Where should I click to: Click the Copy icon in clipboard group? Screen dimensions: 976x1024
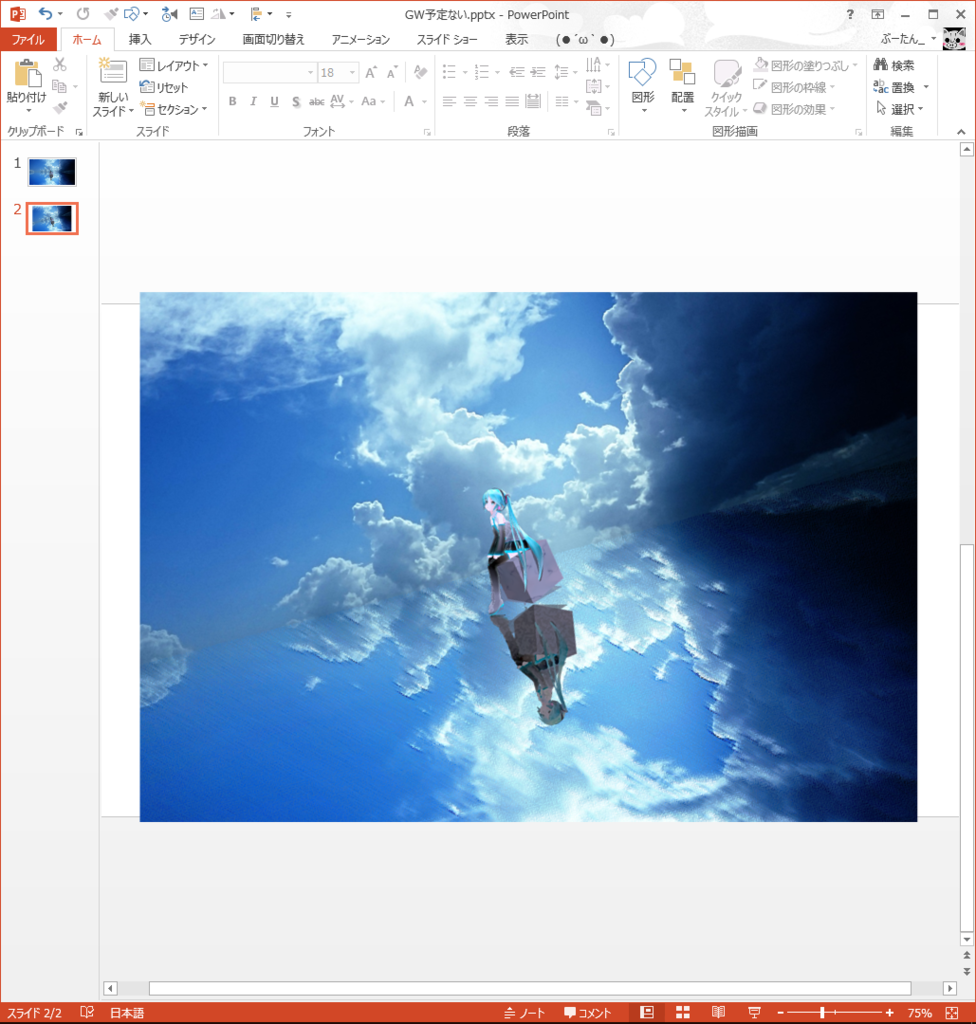click(x=59, y=86)
